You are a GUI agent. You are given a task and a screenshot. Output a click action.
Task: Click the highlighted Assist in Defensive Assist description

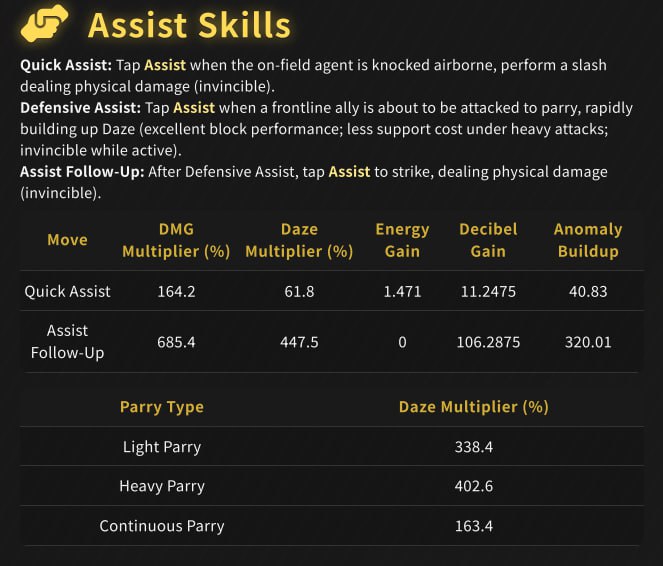click(x=194, y=108)
